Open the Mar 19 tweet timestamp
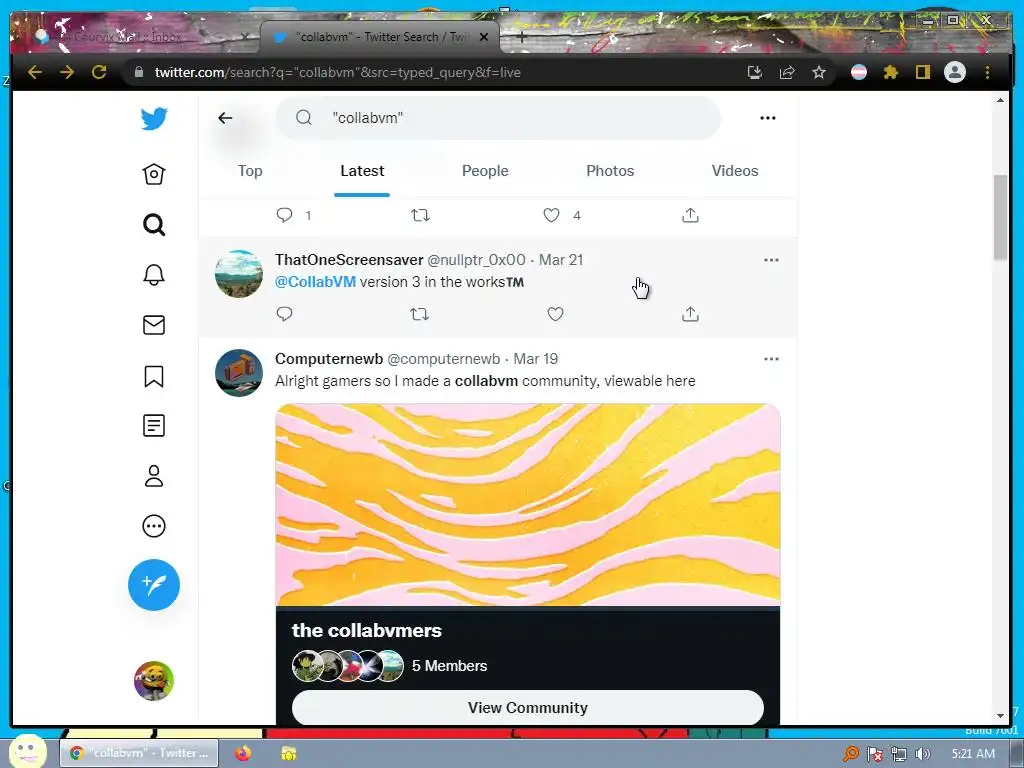This screenshot has width=1024, height=768. (536, 359)
